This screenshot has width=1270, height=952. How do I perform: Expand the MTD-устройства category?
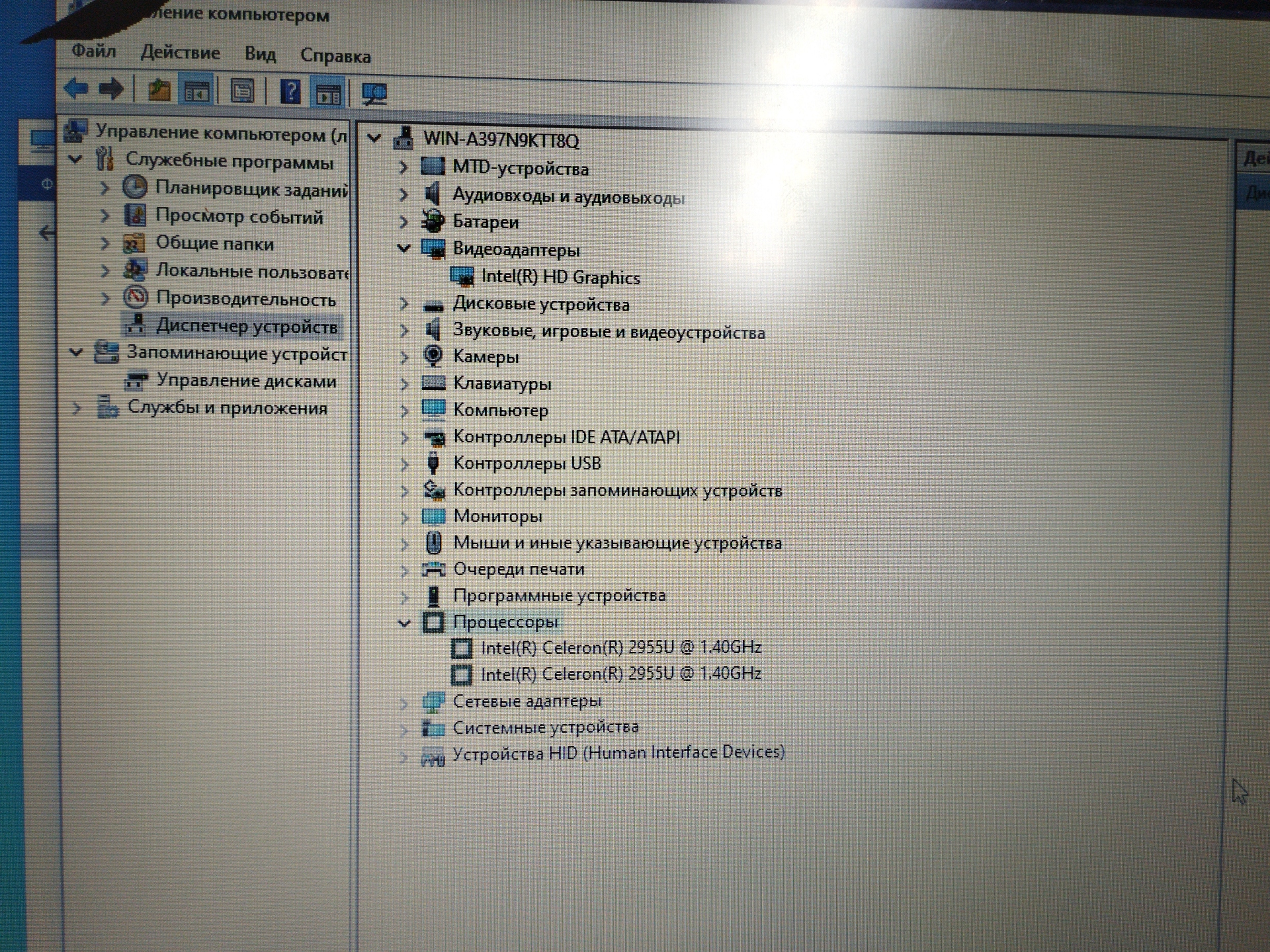pos(403,167)
